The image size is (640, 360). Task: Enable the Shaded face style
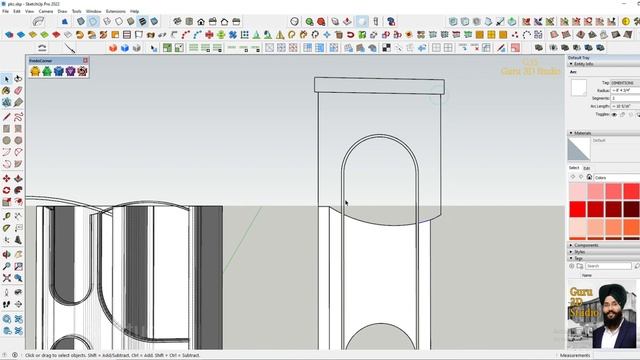(x=131, y=22)
